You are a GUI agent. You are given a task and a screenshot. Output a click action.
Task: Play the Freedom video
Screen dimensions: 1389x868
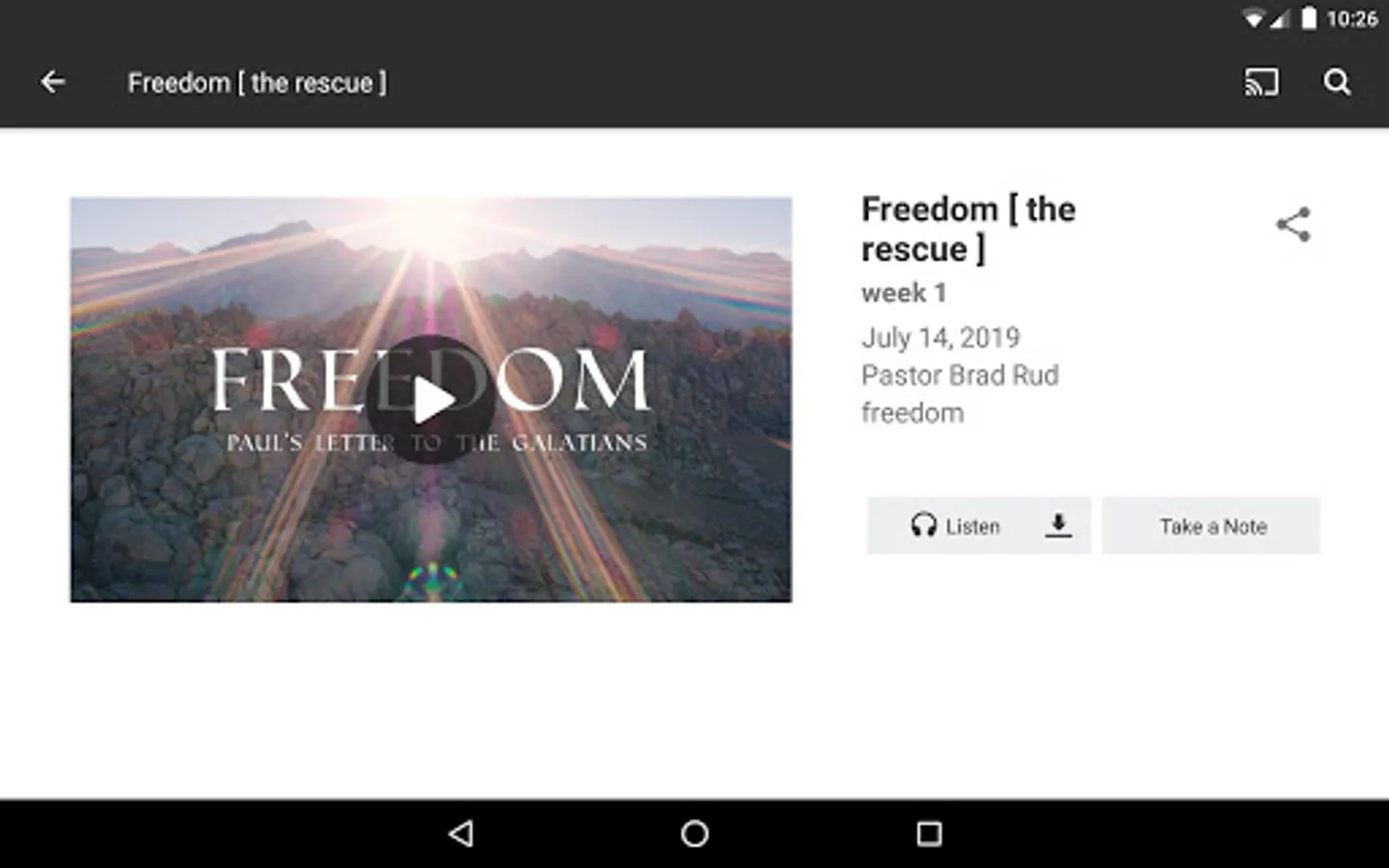(430, 399)
